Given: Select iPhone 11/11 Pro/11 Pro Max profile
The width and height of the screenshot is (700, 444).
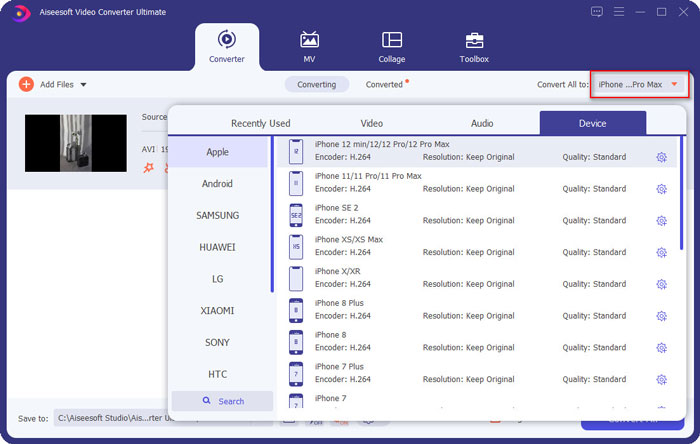Looking at the screenshot, I should coord(477,183).
